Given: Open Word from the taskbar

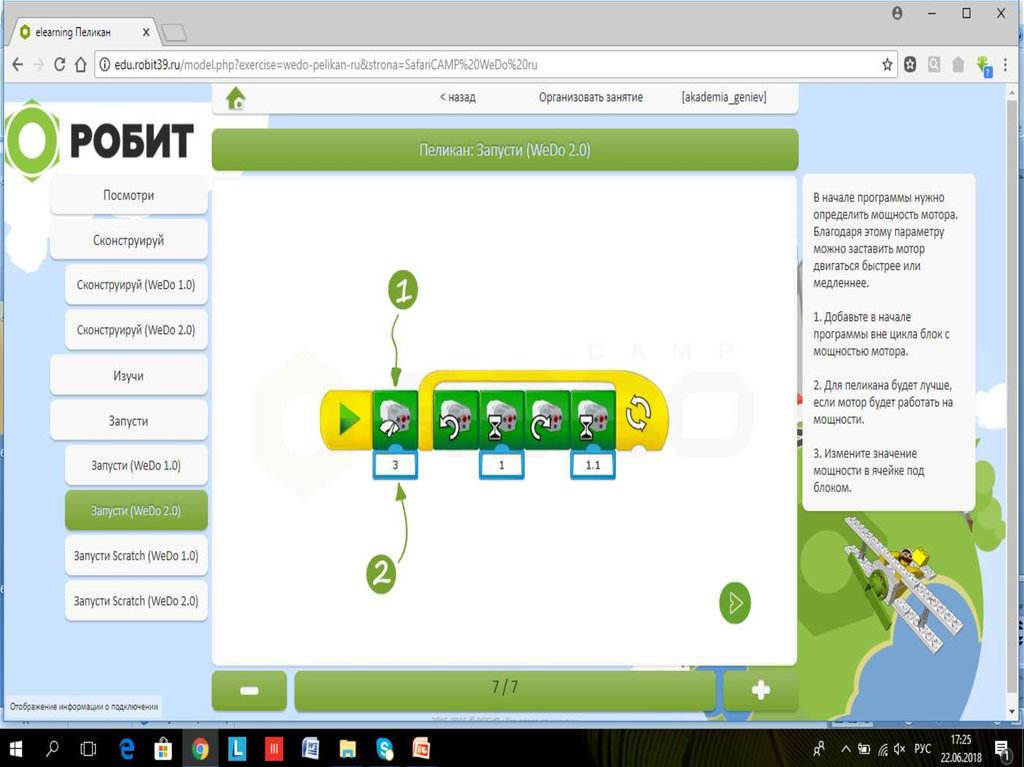Looking at the screenshot, I should tap(310, 749).
